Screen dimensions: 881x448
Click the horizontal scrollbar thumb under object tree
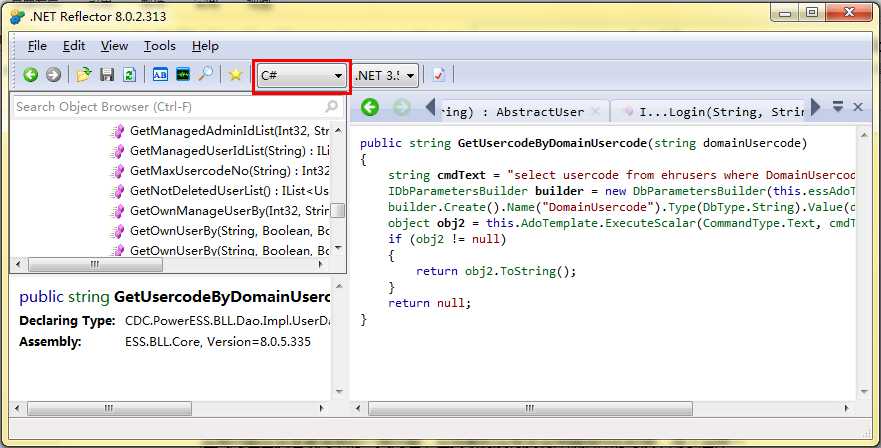click(x=95, y=264)
